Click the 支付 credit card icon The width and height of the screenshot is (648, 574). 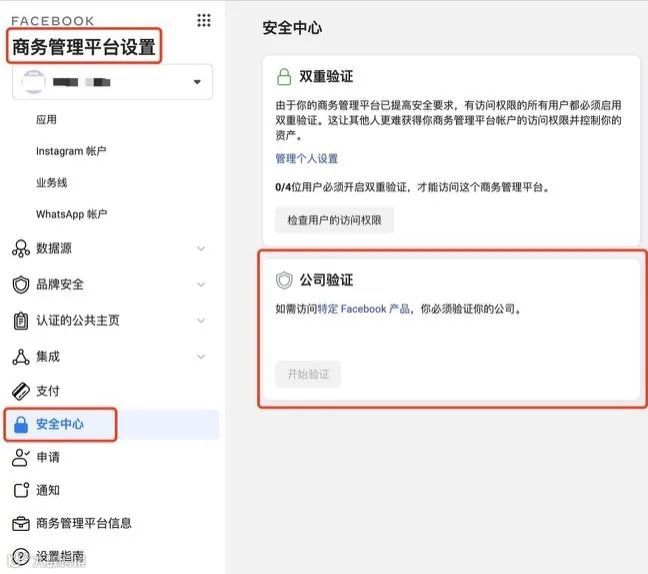point(21,391)
